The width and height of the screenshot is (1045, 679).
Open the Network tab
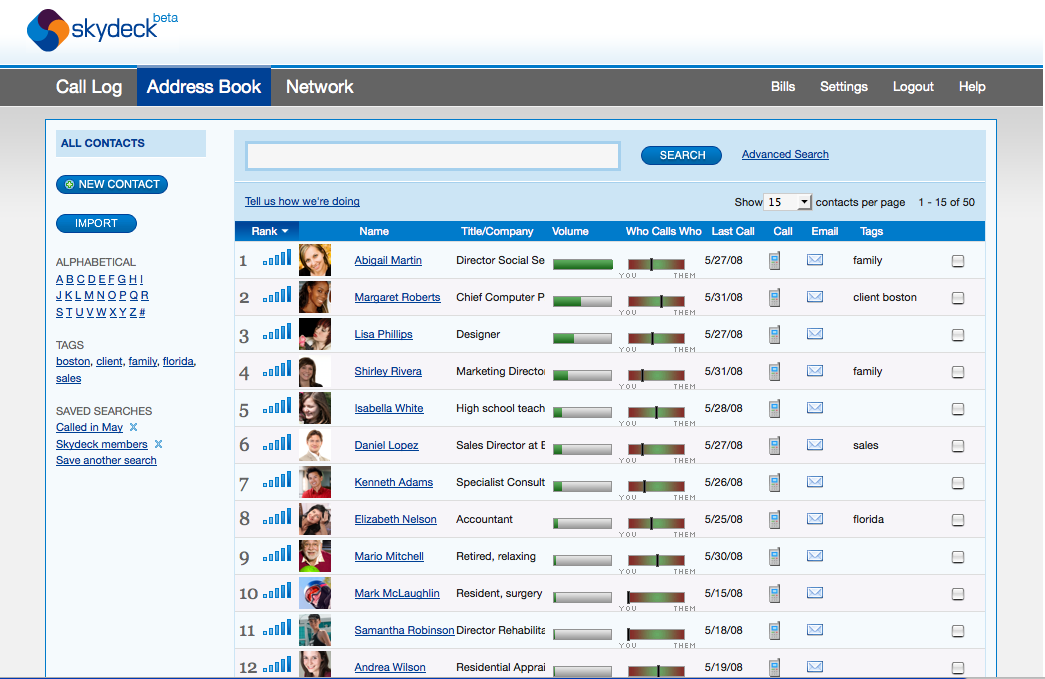(320, 87)
